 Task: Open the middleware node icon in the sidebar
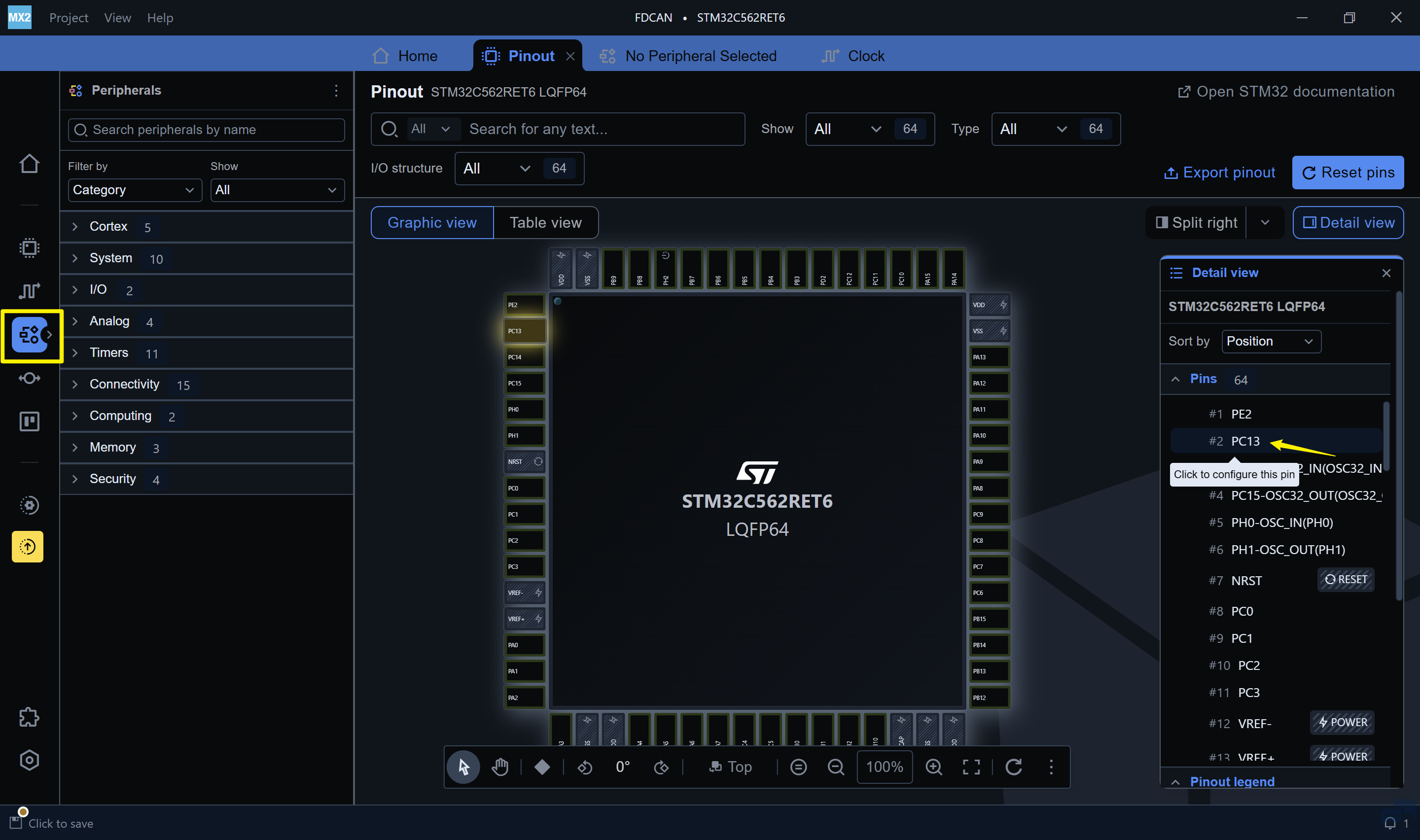tap(30, 378)
